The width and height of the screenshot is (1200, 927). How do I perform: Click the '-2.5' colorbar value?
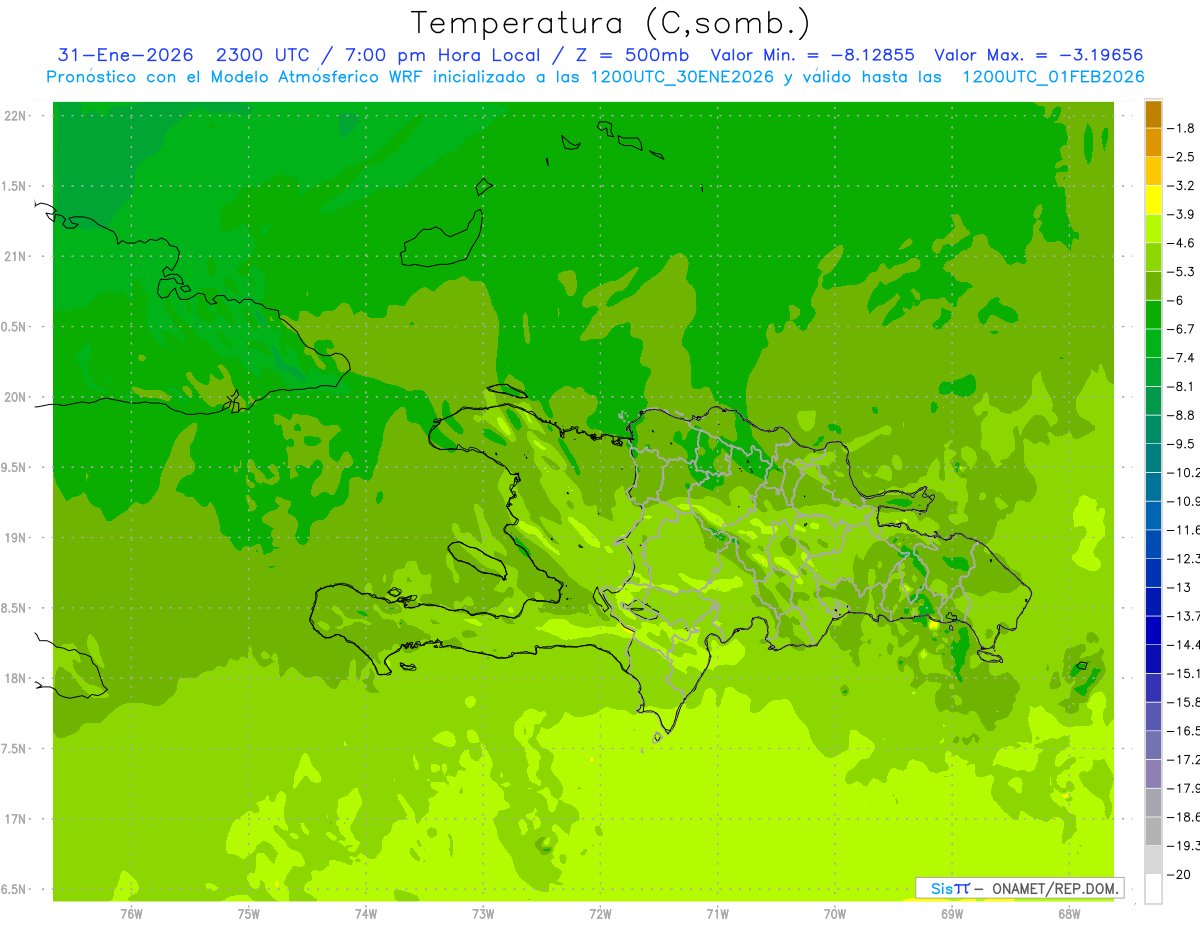click(x=1181, y=157)
